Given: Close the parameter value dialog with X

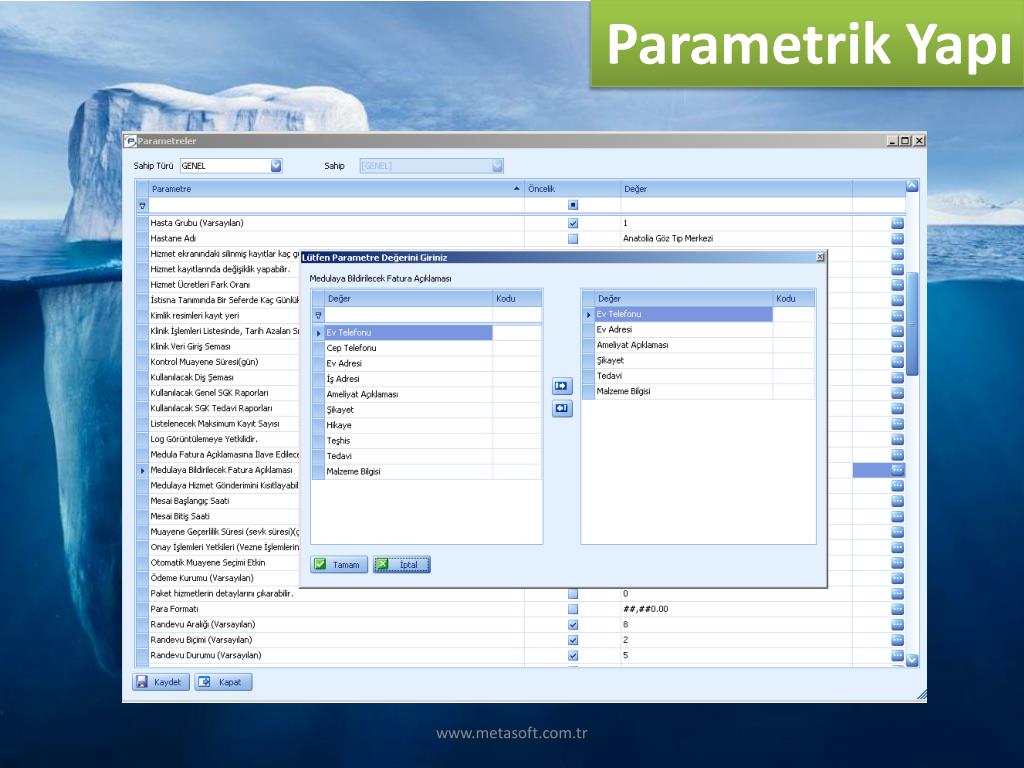Looking at the screenshot, I should pos(820,257).
